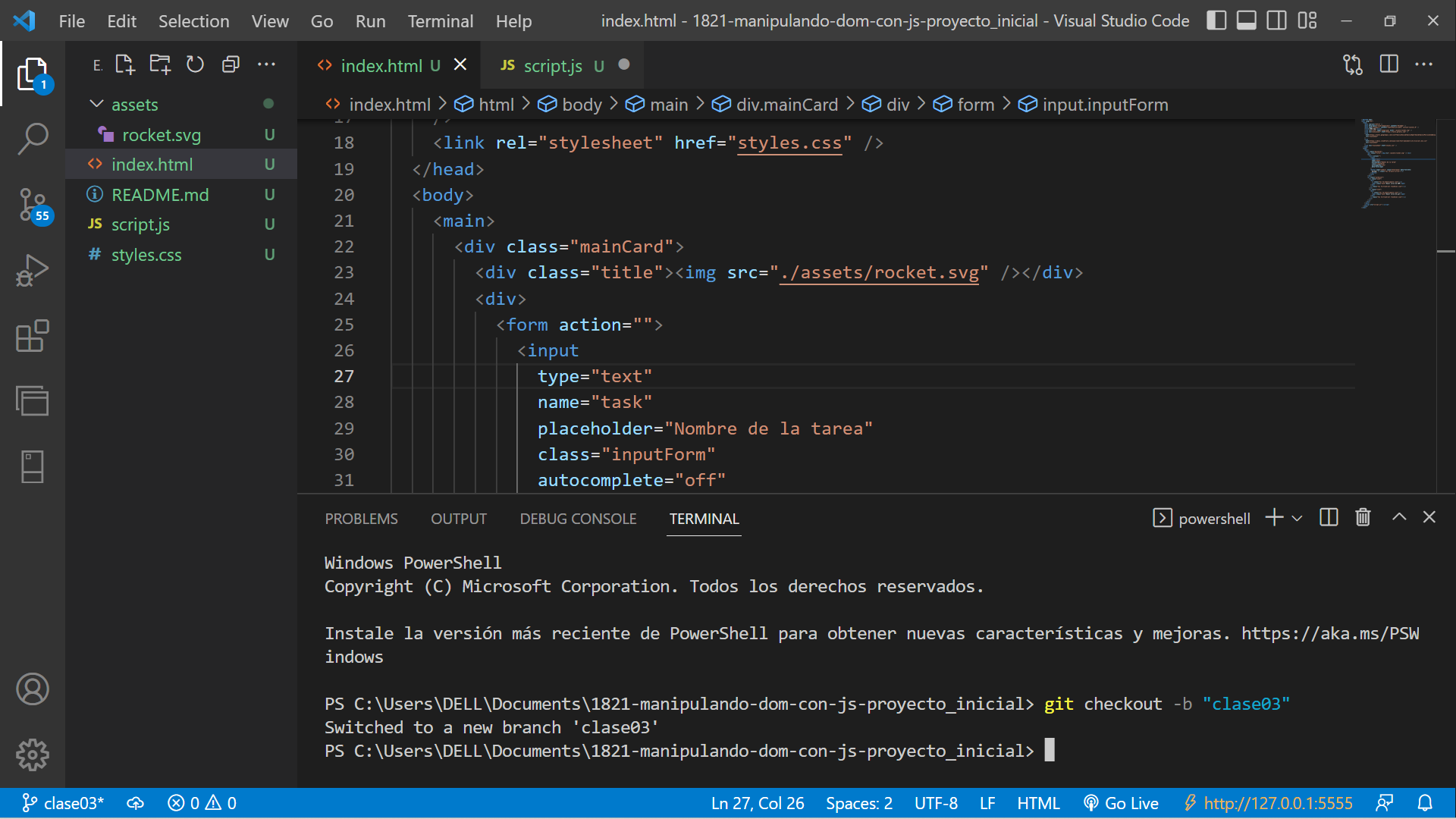Switch to the PROBLEMS panel tab

pyautogui.click(x=361, y=519)
